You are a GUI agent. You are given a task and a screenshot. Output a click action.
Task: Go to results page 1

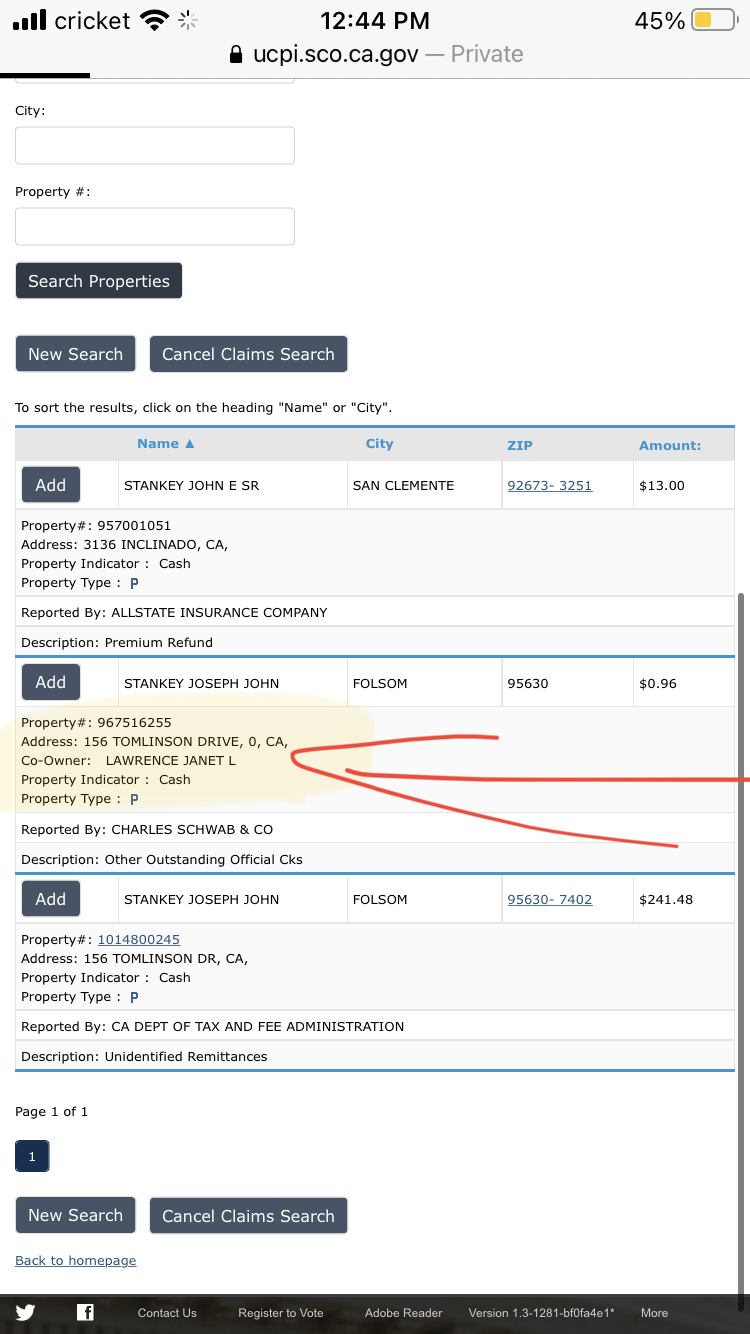click(32, 1156)
